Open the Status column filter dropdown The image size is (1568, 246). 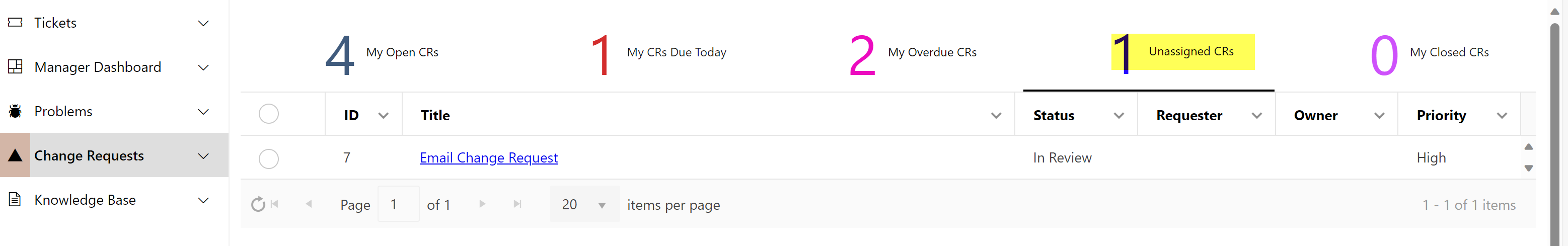click(x=1119, y=116)
